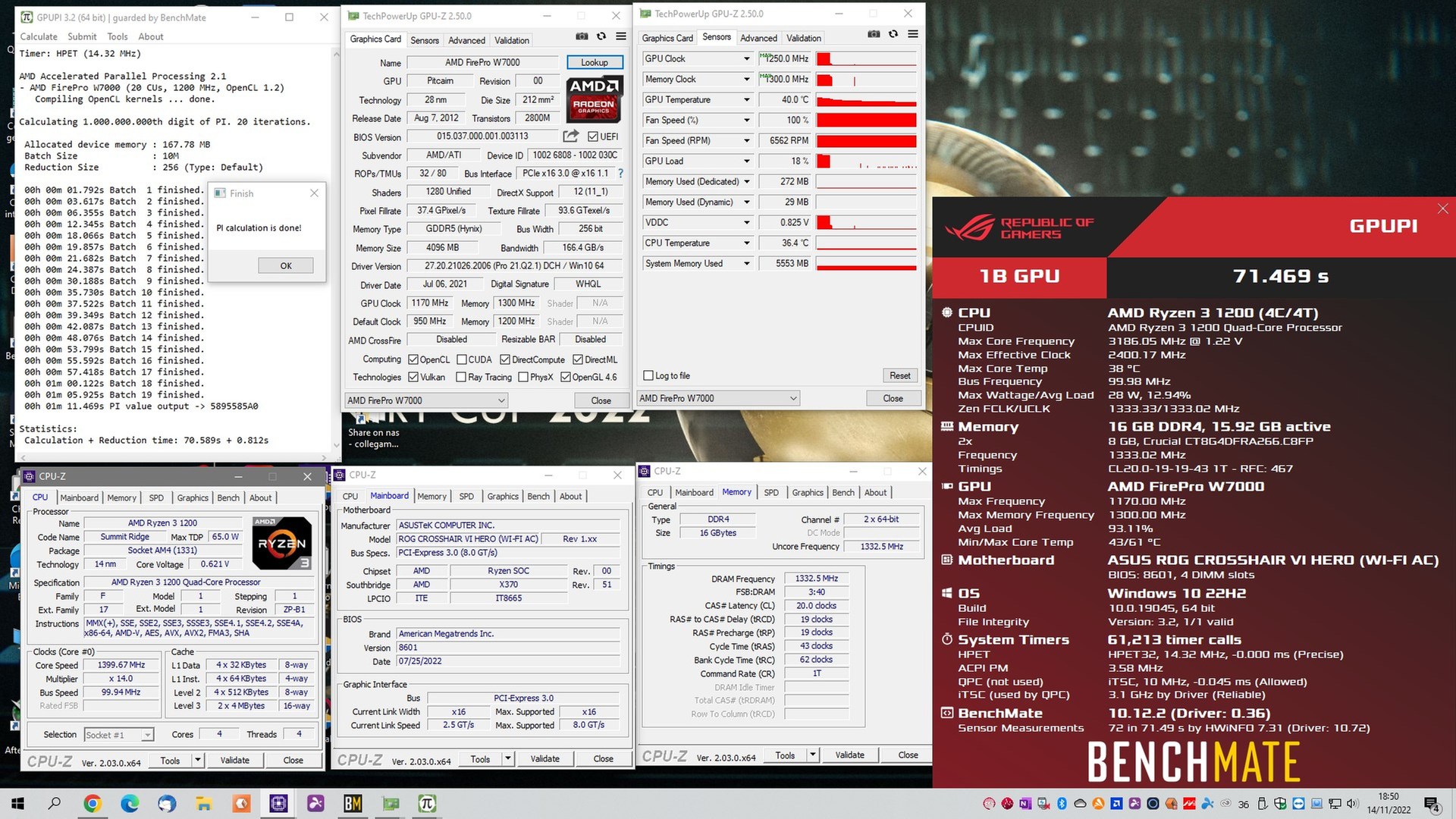The height and width of the screenshot is (819, 1456).
Task: Switch to GPU-Z graphics card taskbar icon
Action: [390, 804]
